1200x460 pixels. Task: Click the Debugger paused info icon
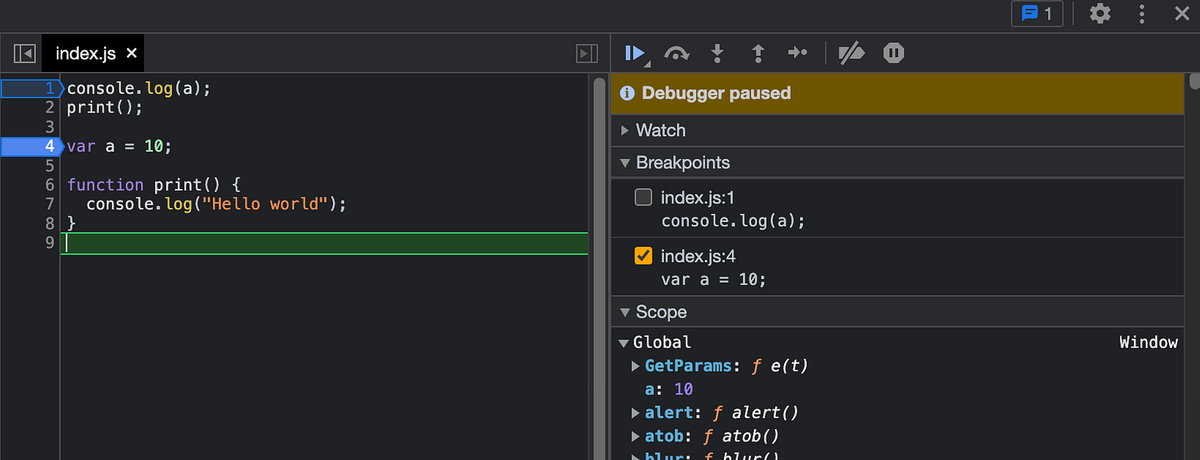(x=627, y=93)
